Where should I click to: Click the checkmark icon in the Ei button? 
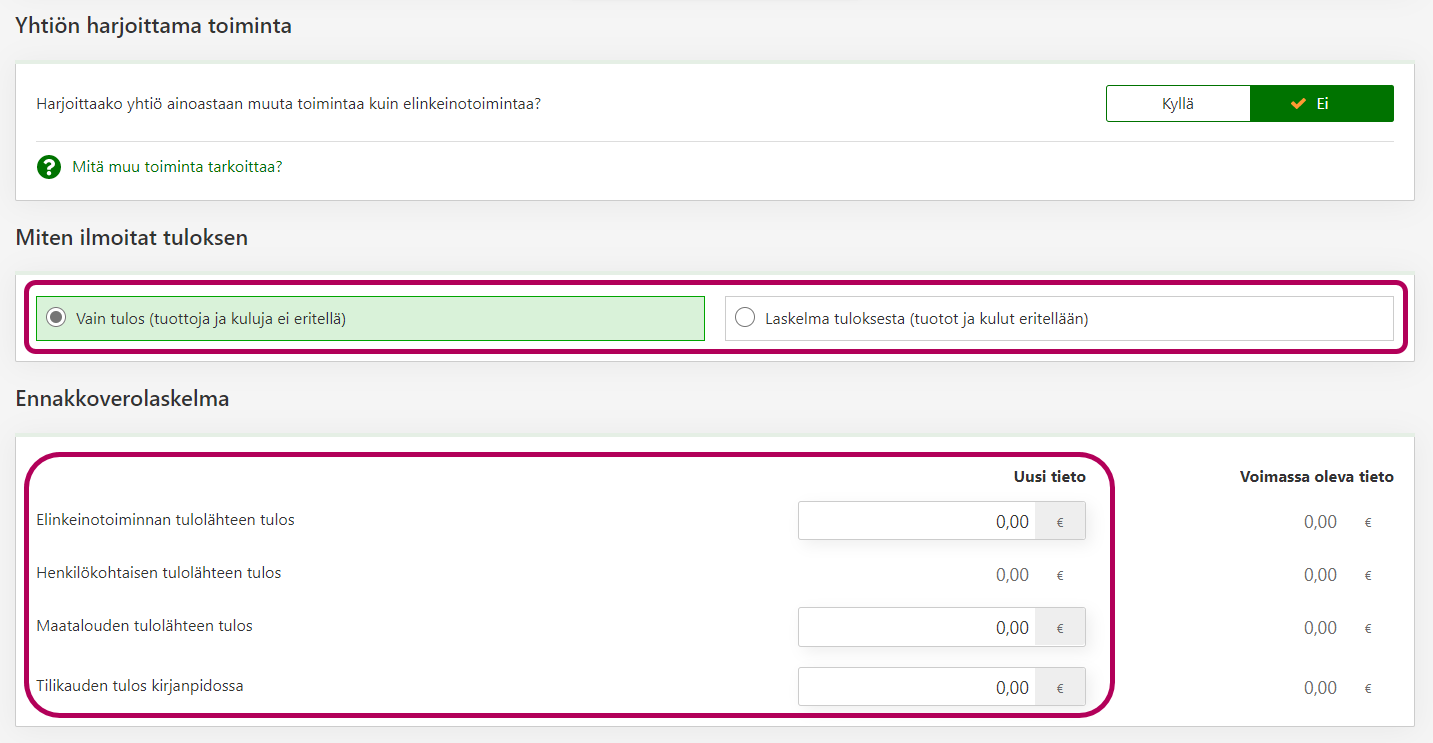1298,104
